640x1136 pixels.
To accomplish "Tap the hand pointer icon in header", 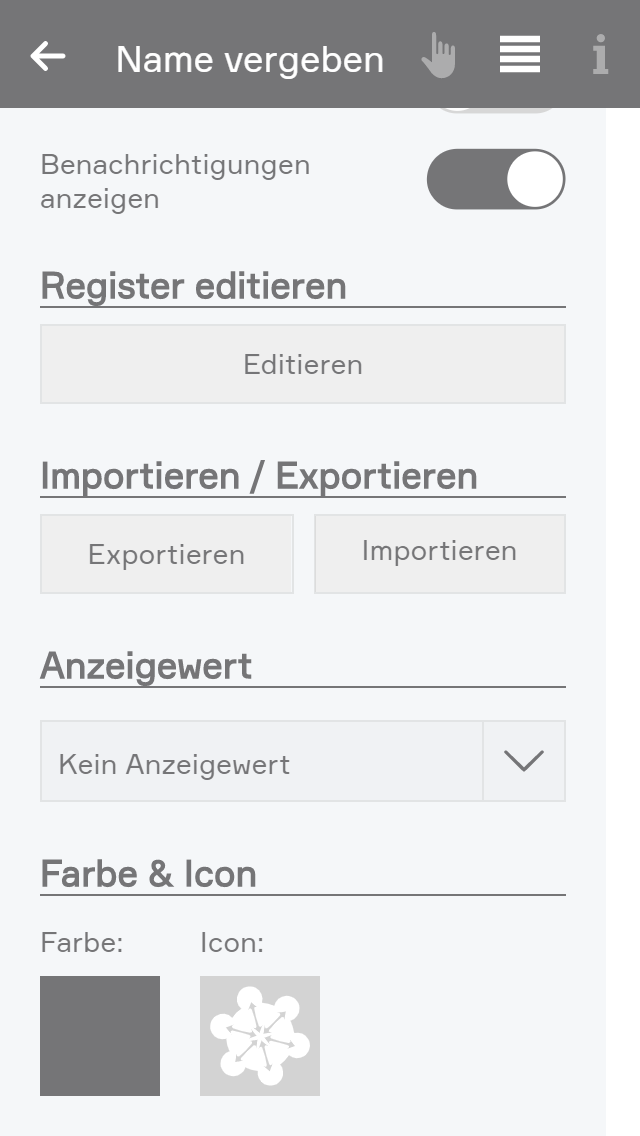I will pos(438,56).
